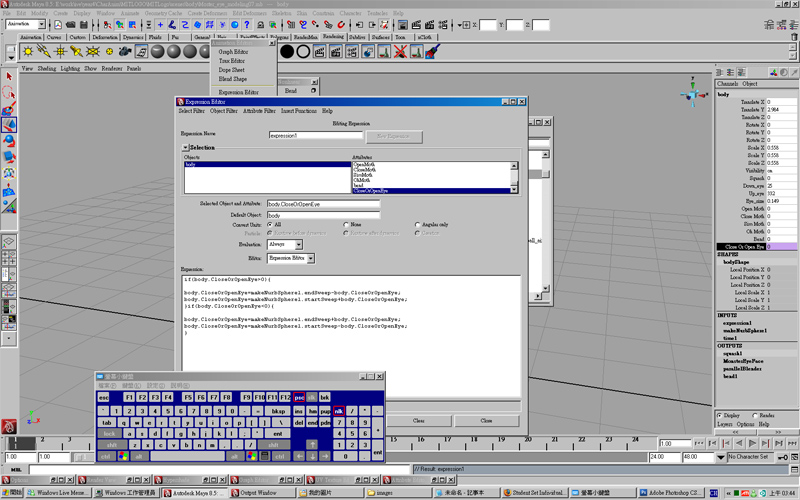
Task: Click the camera icon on the Rendering shelf
Action: [125, 52]
